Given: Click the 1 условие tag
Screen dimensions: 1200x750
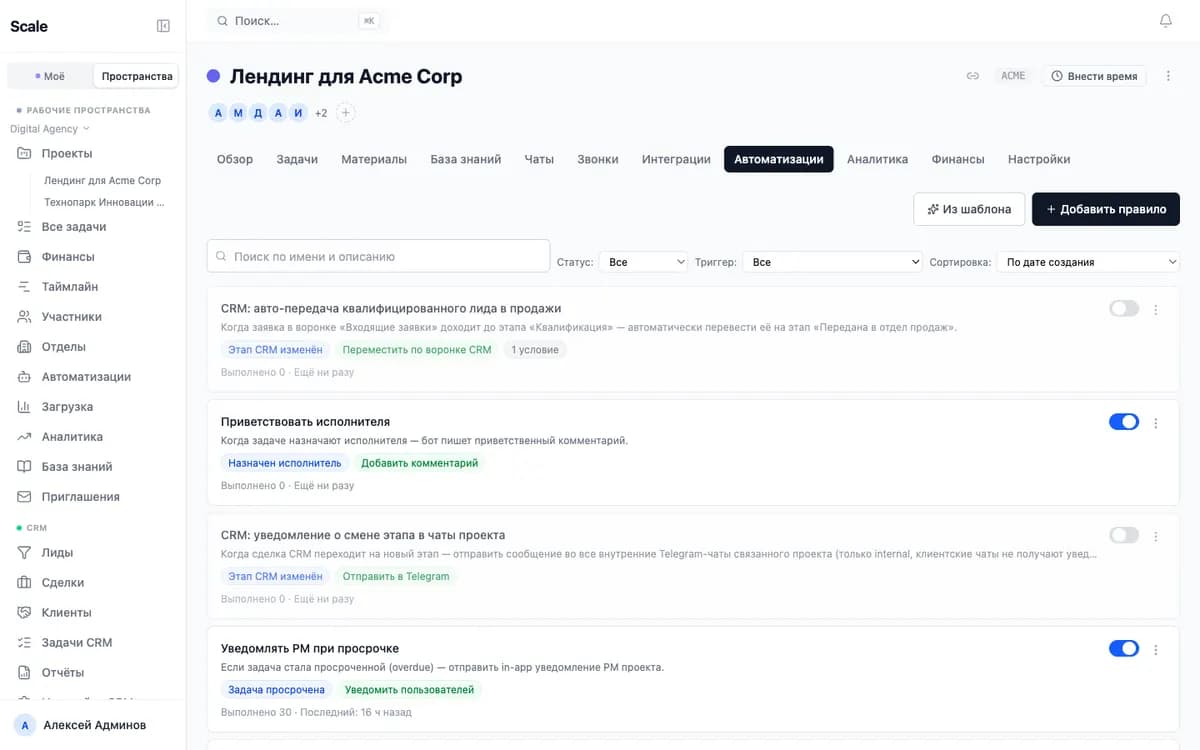Looking at the screenshot, I should [x=535, y=350].
